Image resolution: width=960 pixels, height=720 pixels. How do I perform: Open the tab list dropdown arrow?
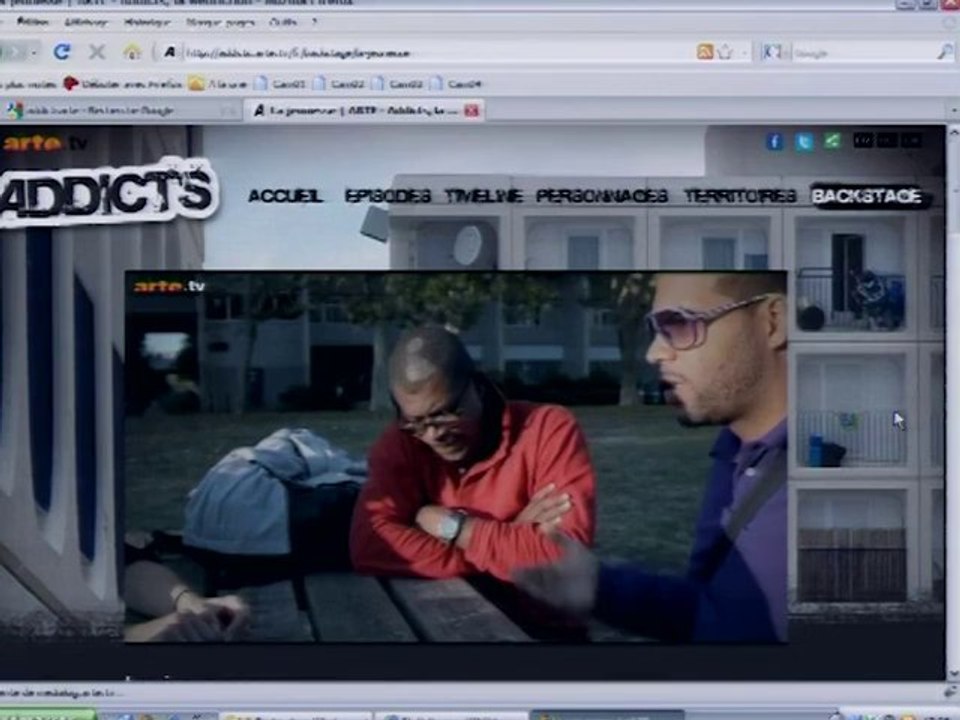(954, 111)
